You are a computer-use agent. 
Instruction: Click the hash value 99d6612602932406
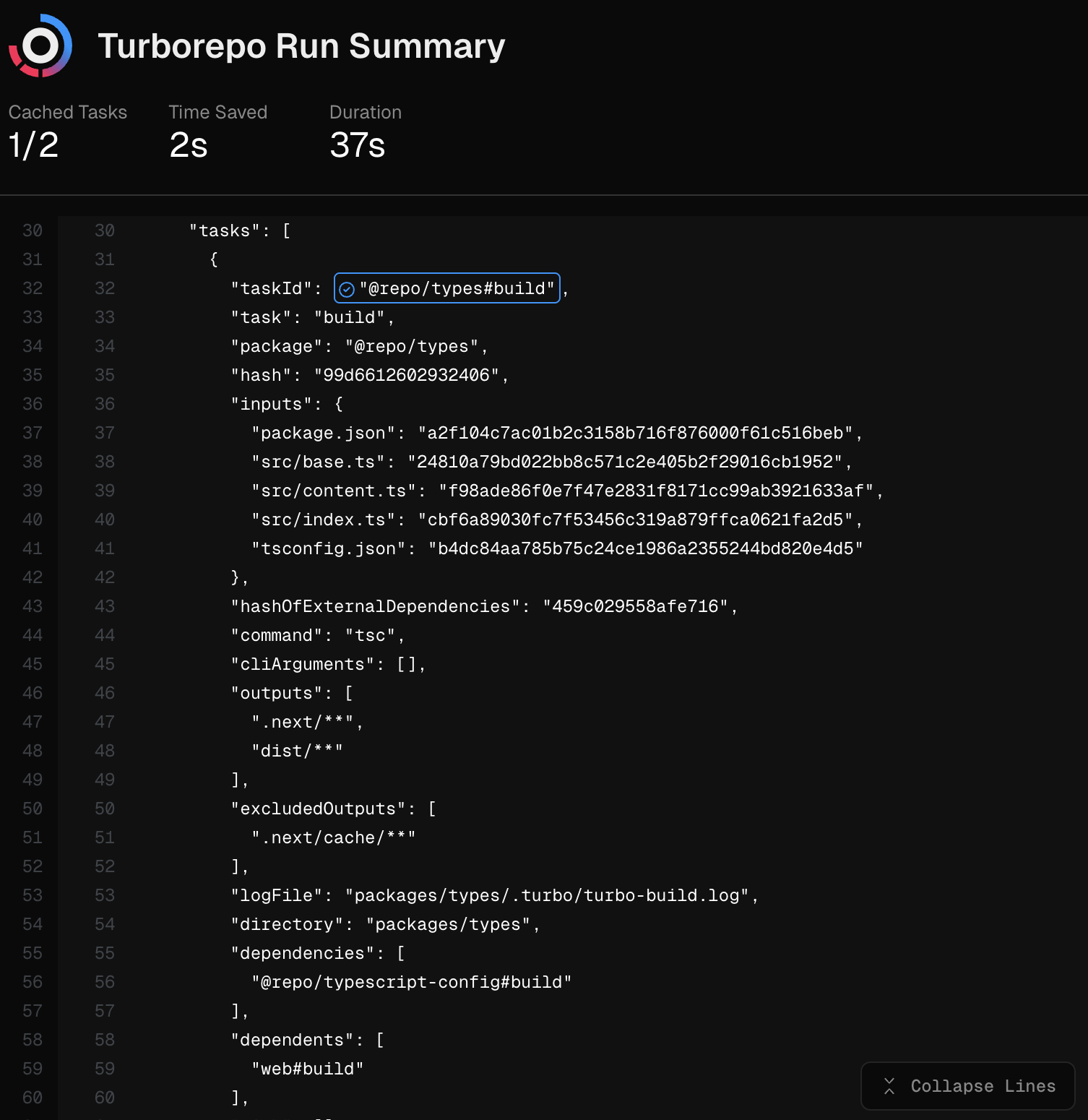coord(407,375)
